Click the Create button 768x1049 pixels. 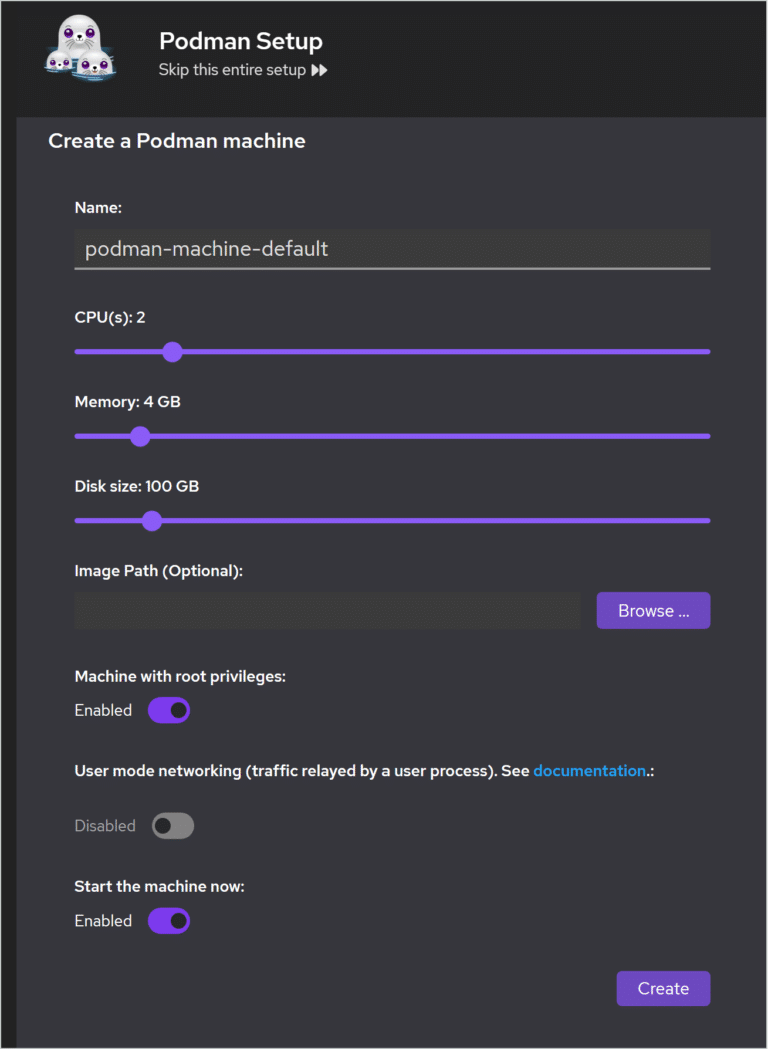[663, 988]
